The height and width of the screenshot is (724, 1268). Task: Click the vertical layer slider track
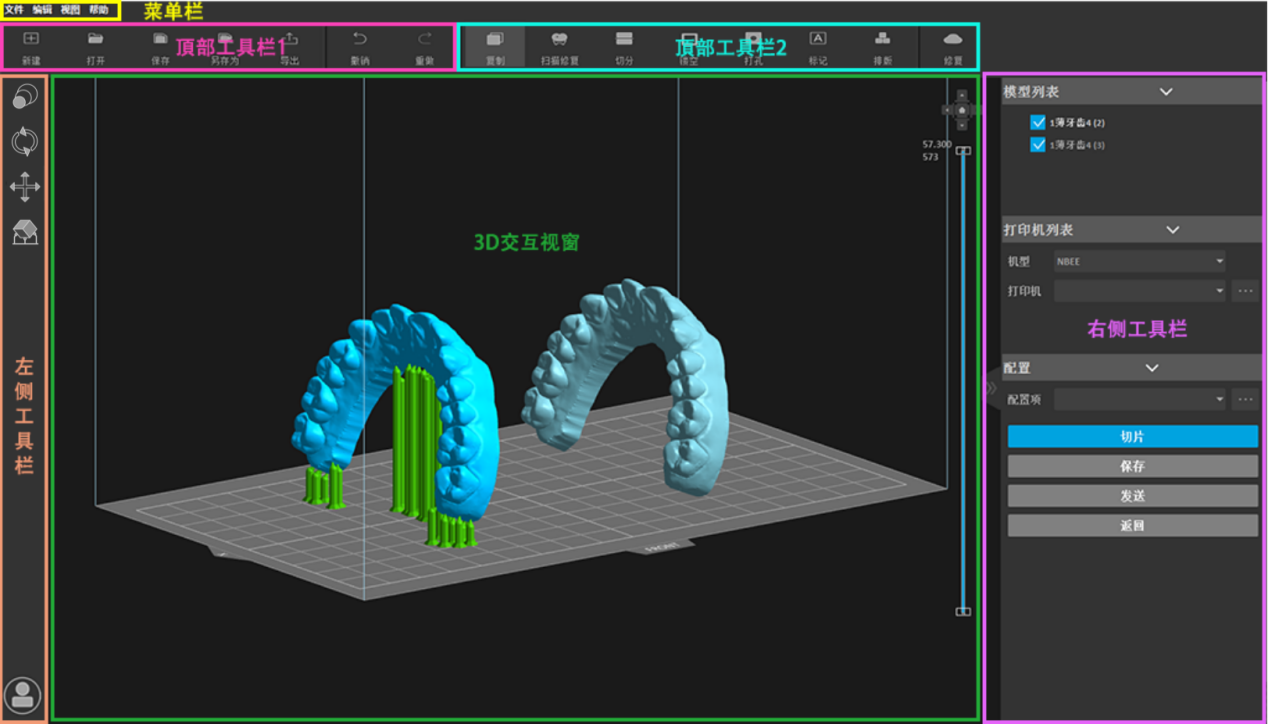click(x=963, y=380)
